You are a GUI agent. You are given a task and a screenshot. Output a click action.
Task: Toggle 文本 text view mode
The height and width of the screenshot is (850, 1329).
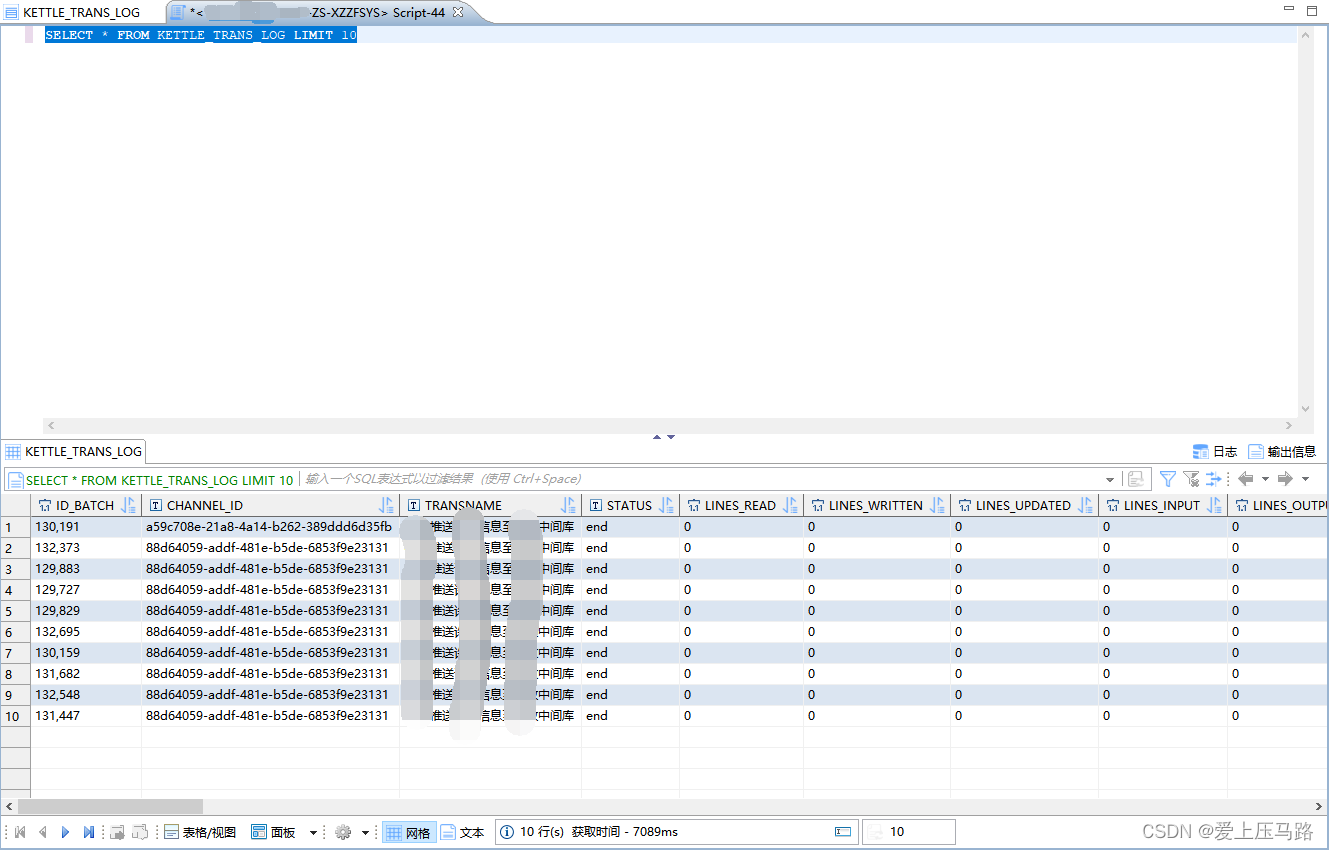coord(463,832)
